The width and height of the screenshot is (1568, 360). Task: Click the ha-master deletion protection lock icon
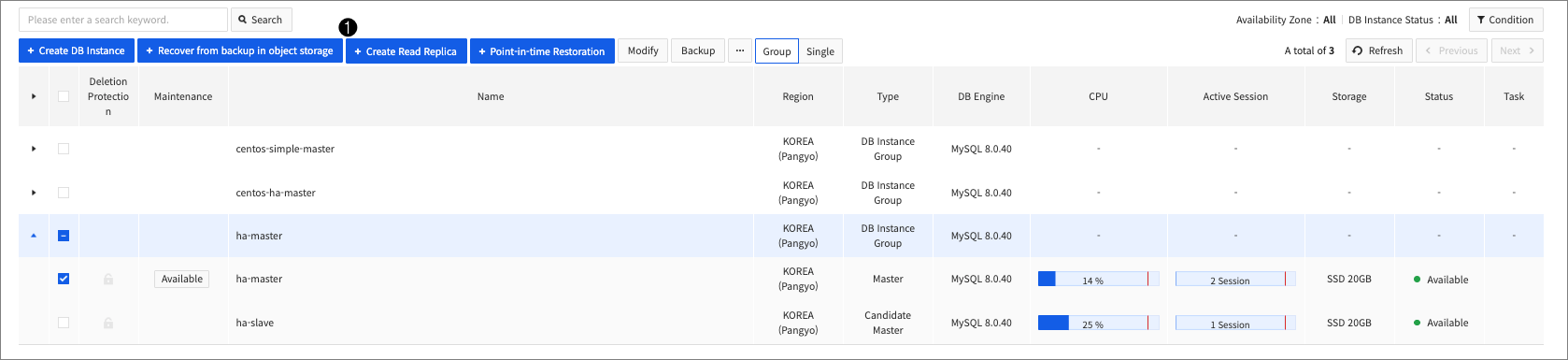click(108, 280)
